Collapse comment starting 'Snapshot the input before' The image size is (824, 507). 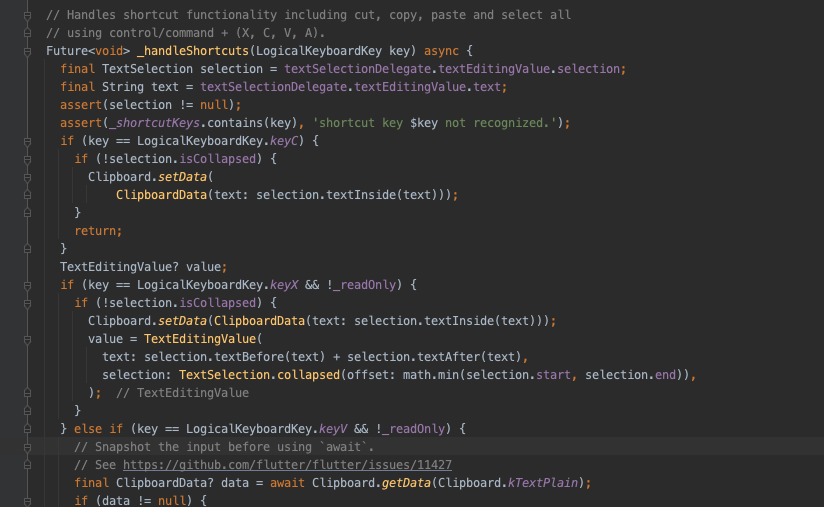[27, 447]
